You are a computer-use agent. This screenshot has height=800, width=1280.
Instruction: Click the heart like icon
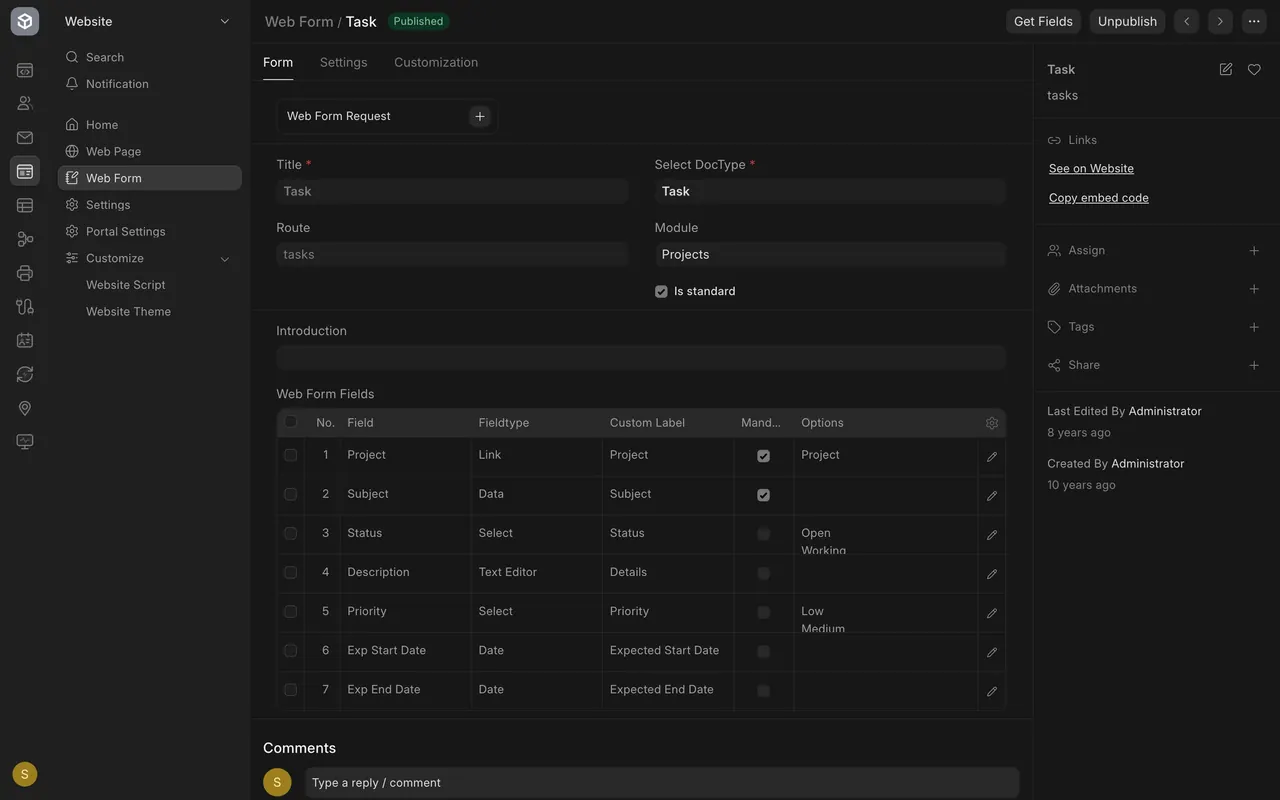(x=1254, y=69)
